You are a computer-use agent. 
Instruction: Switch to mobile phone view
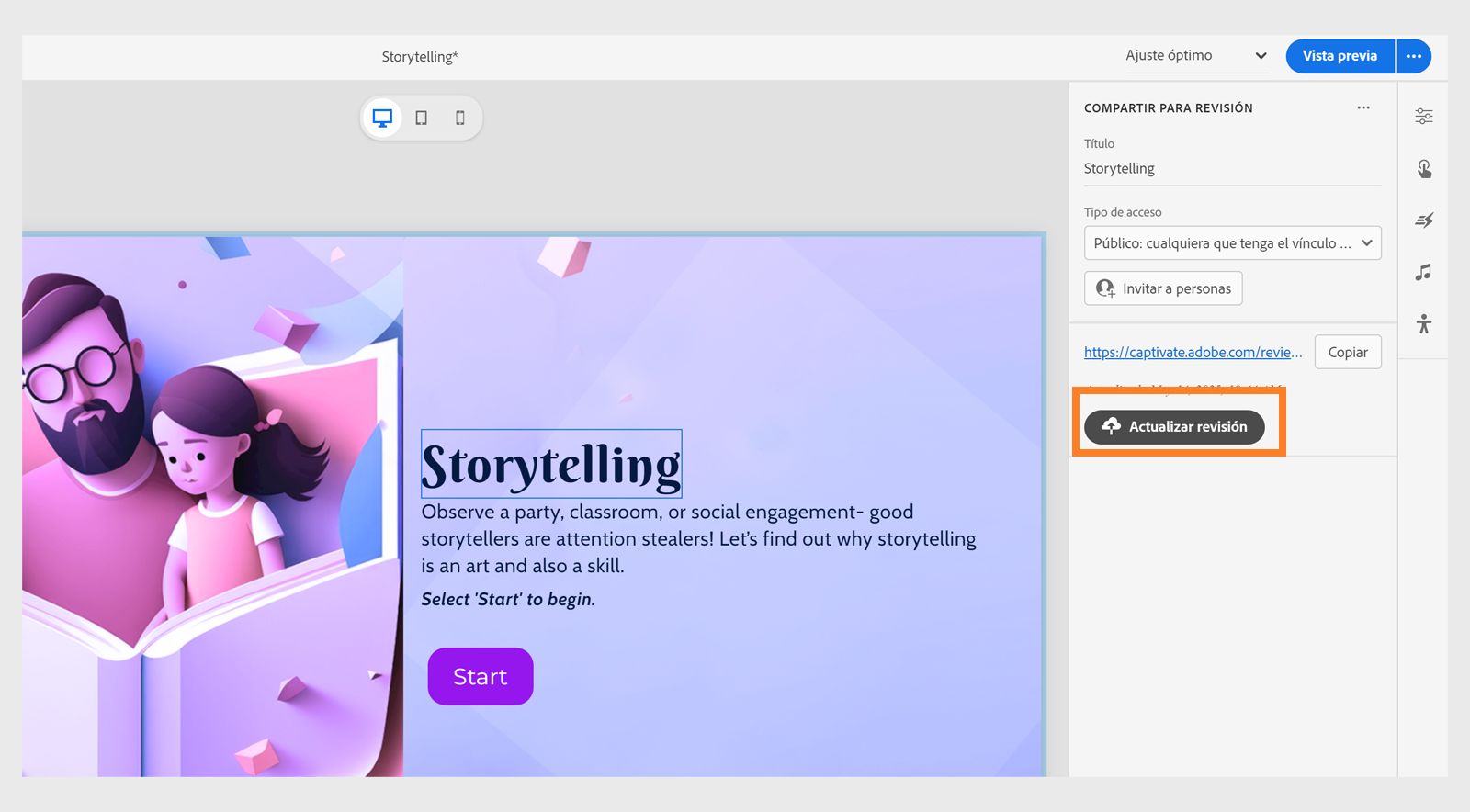coord(460,118)
